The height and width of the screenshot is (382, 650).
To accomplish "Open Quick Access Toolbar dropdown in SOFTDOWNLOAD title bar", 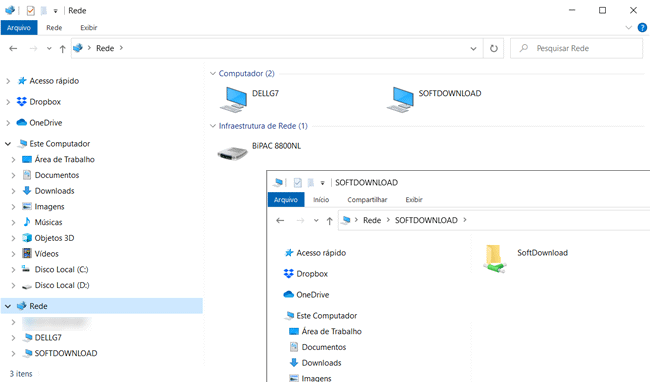I will [322, 183].
